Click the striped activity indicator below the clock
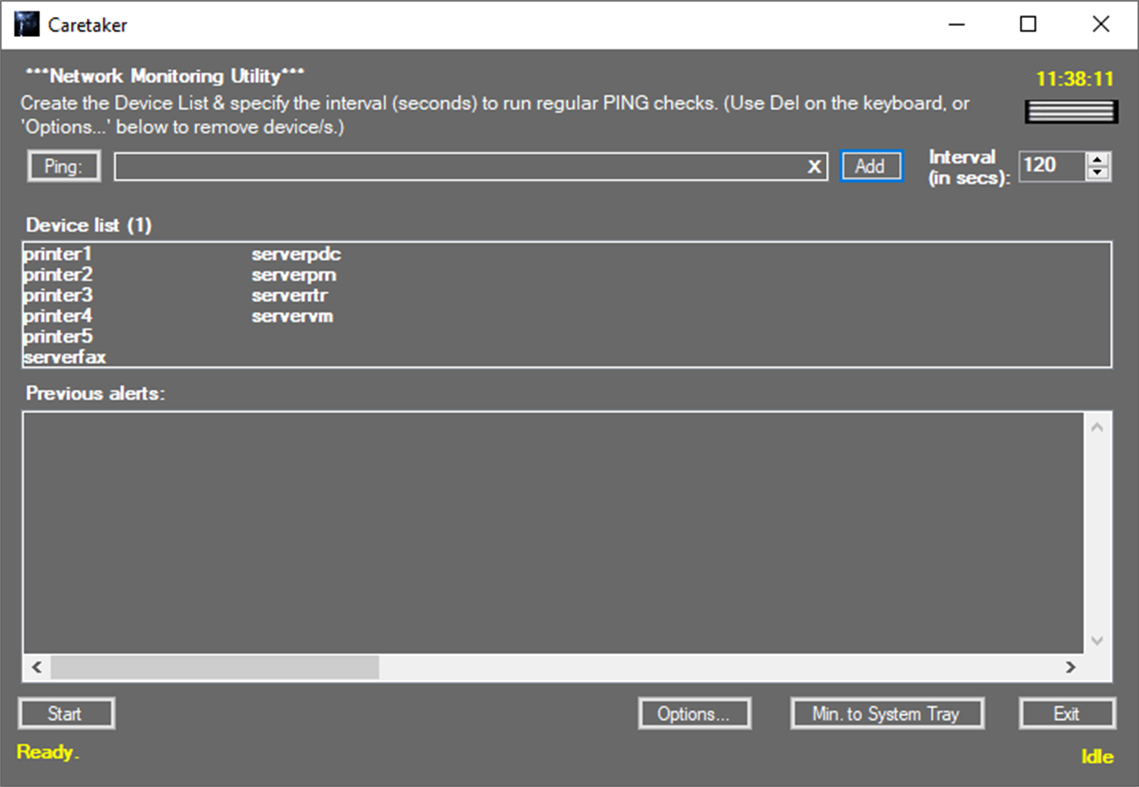1139x787 pixels. click(x=1069, y=110)
